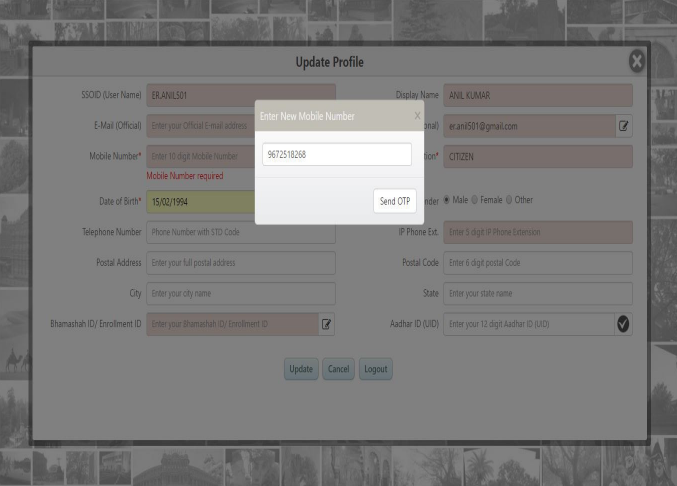Viewport: 677px width, 486px height.
Task: Select the Female gender option
Action: [x=475, y=200]
